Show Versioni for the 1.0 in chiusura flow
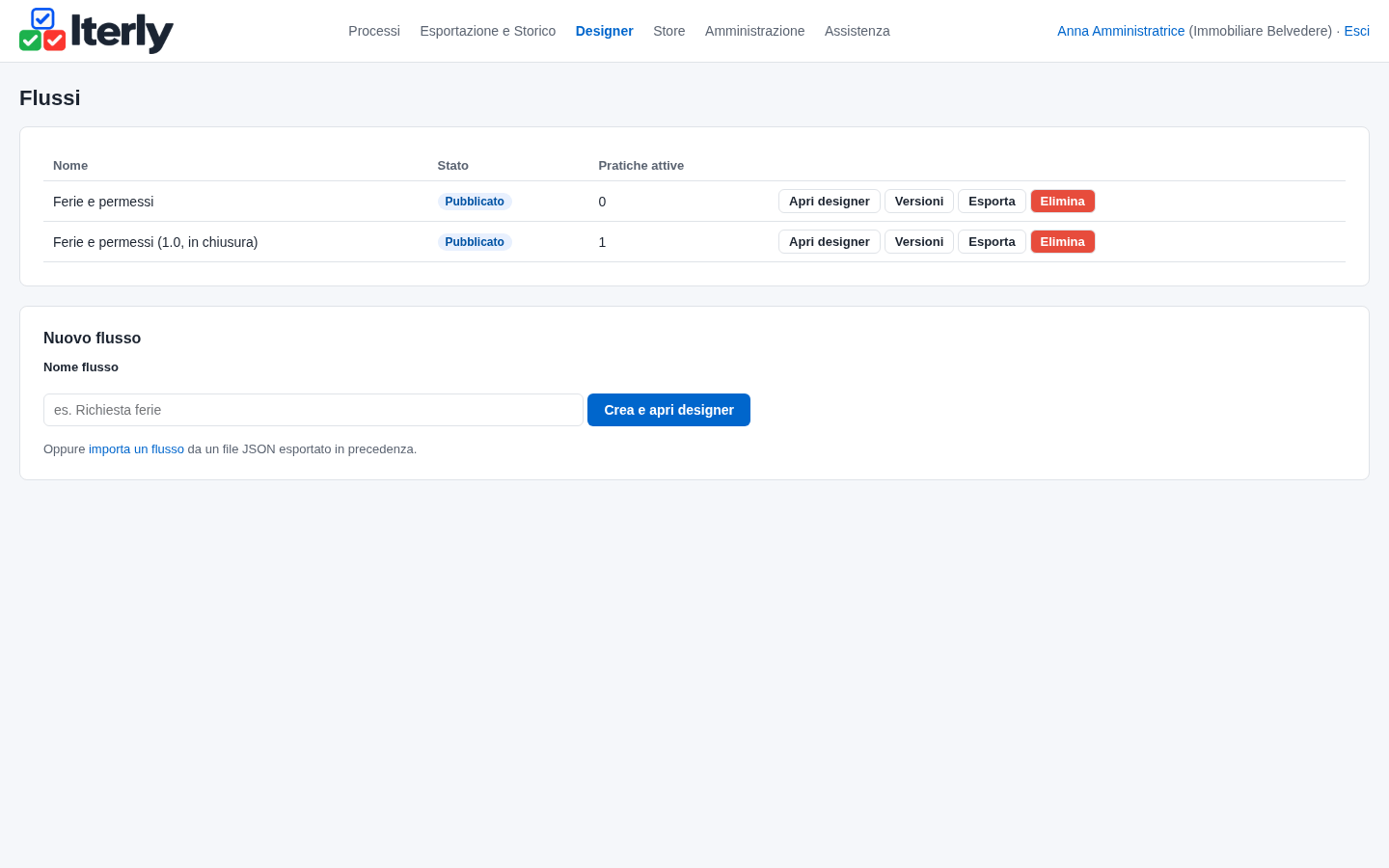Screen dimensions: 1389x868 tap(919, 242)
